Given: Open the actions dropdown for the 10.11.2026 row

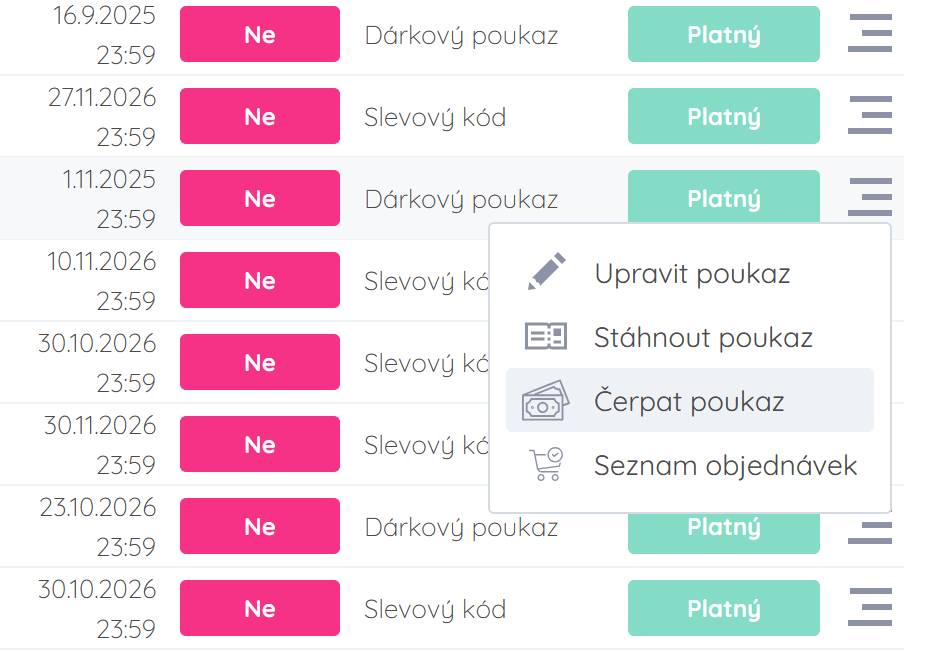Looking at the screenshot, I should pyautogui.click(x=869, y=280).
